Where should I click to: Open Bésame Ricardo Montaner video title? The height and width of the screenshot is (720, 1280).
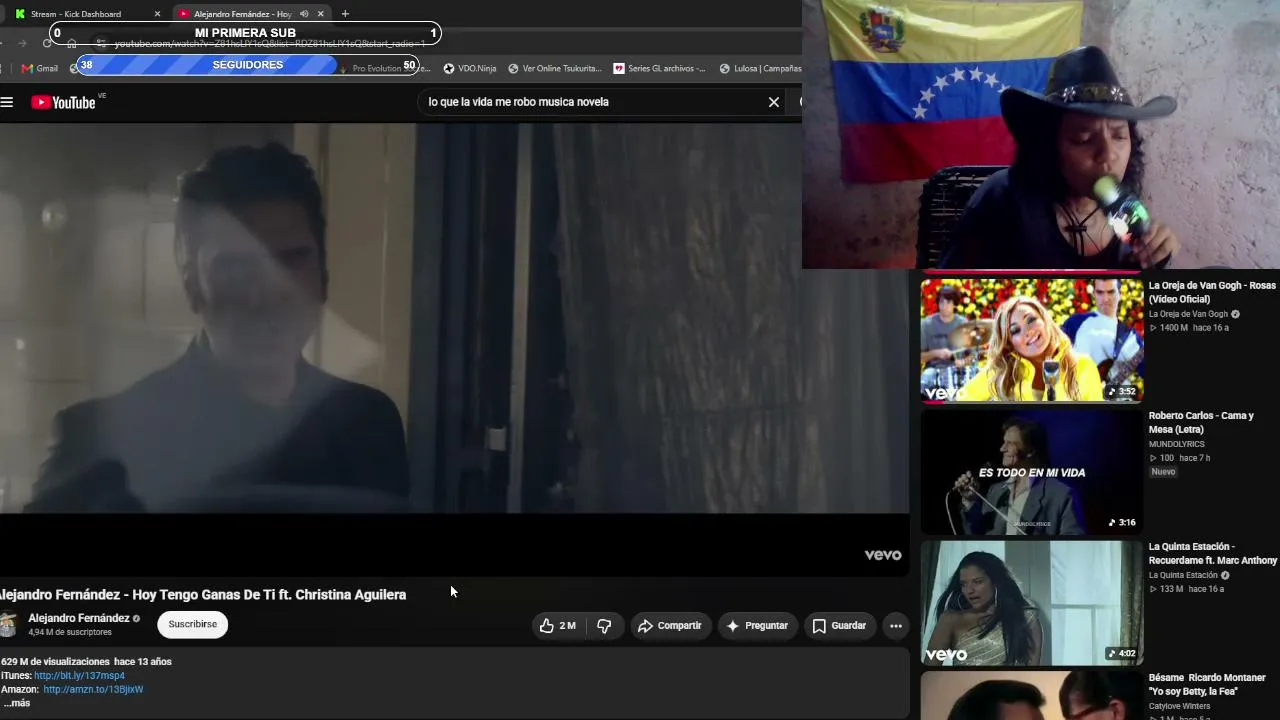tap(1207, 685)
